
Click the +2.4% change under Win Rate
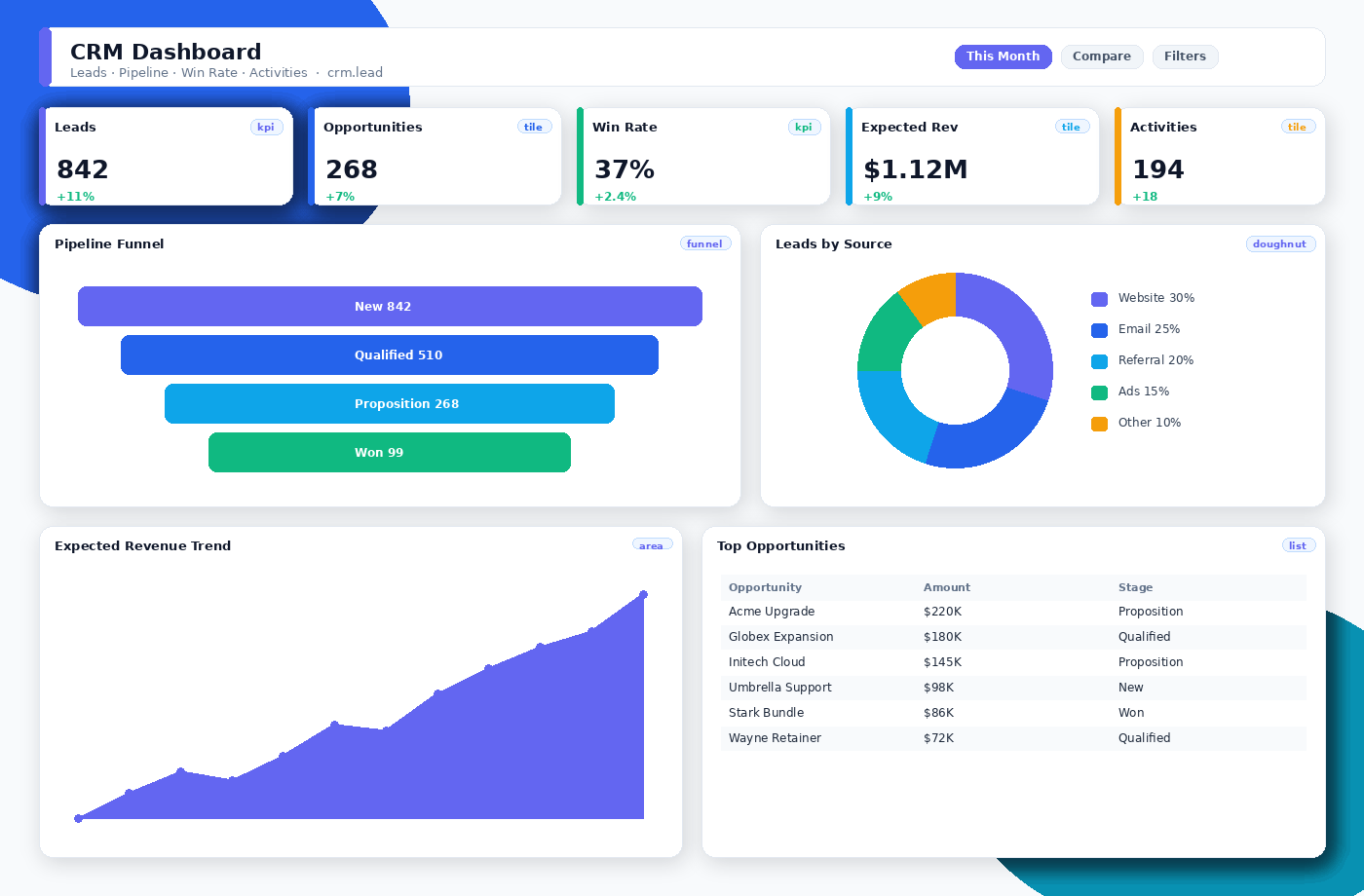tap(615, 197)
